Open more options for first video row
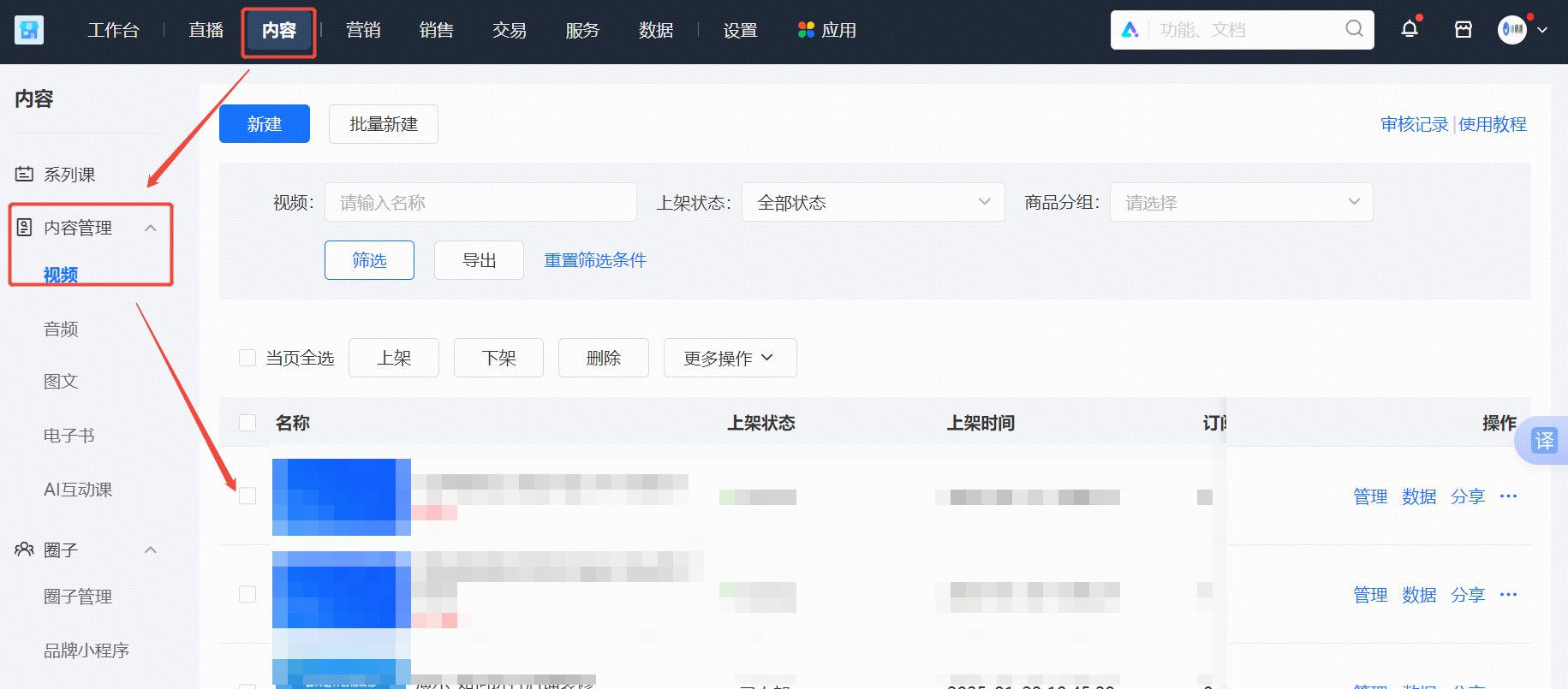This screenshot has height=689, width=1568. coord(1509,496)
